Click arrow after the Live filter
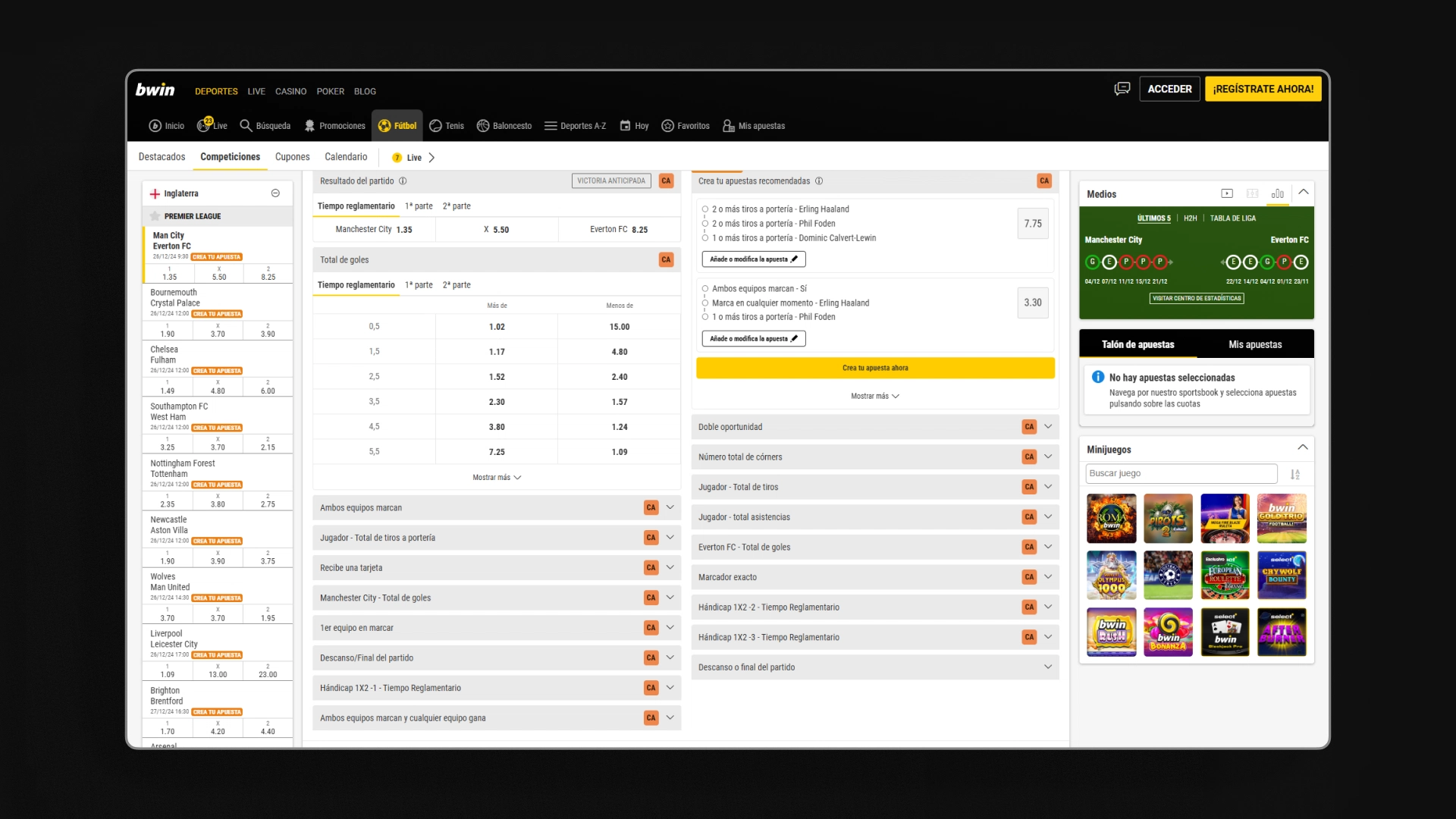1456x819 pixels. tap(431, 158)
